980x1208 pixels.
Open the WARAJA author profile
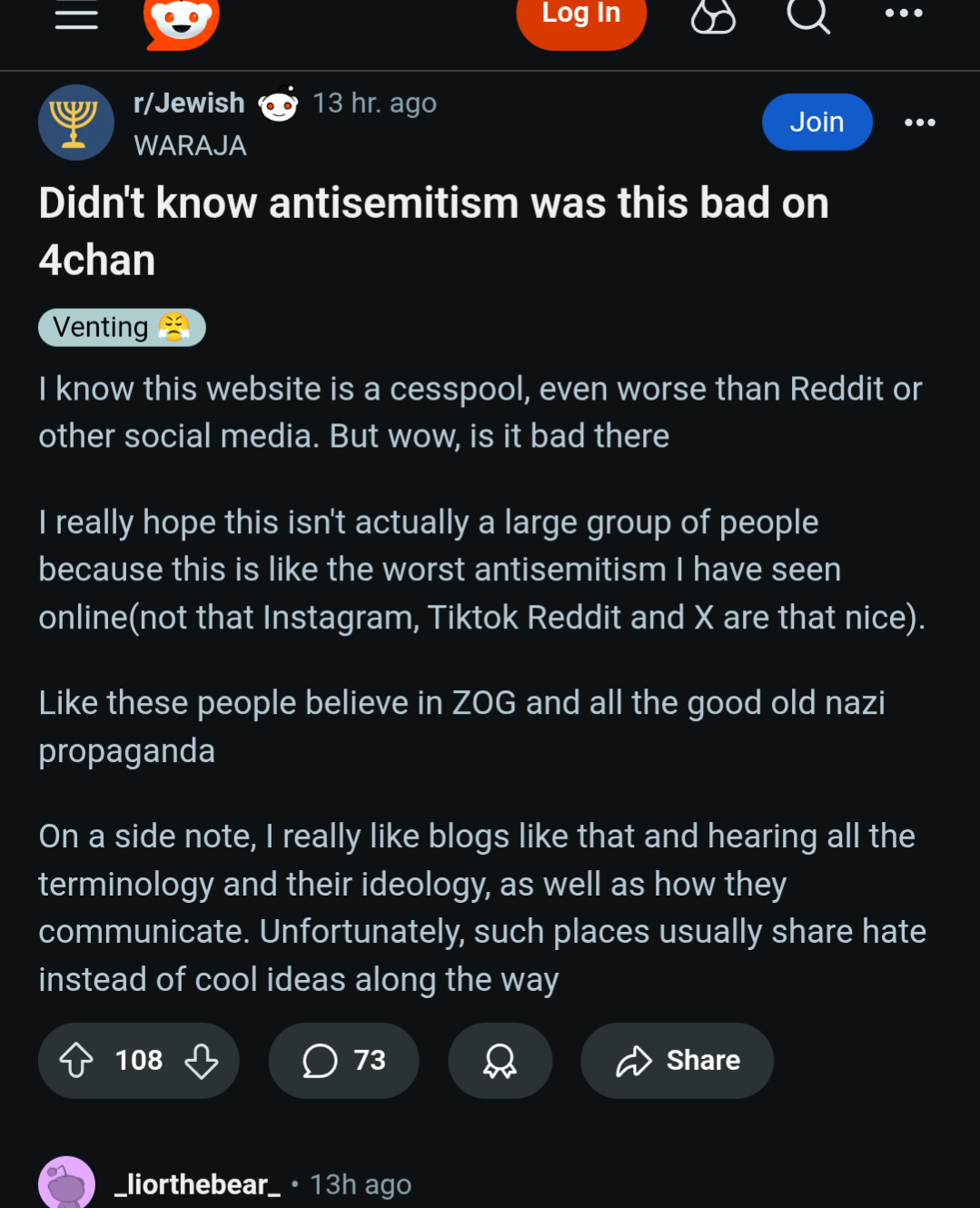coord(190,145)
